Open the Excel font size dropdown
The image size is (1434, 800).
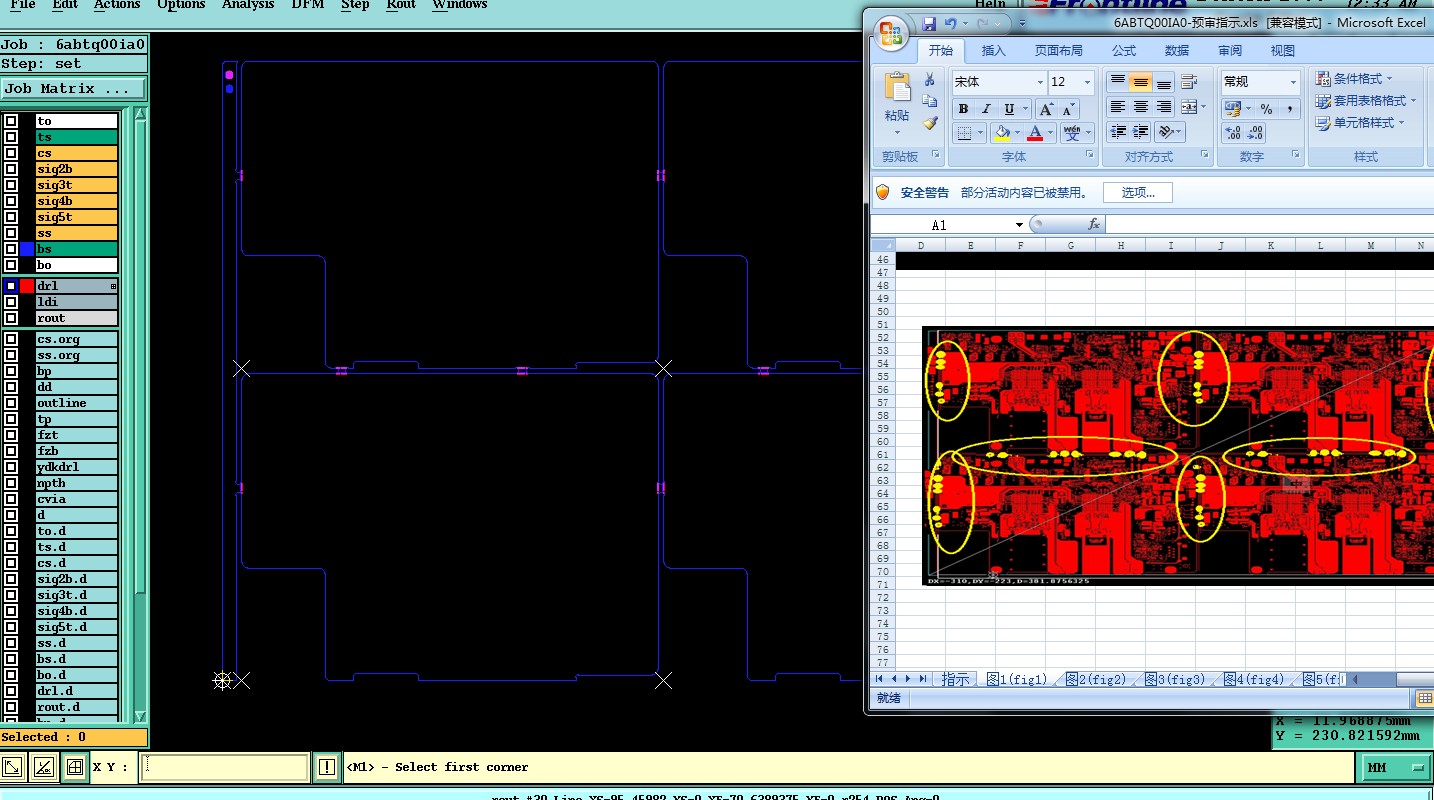pyautogui.click(x=1088, y=82)
